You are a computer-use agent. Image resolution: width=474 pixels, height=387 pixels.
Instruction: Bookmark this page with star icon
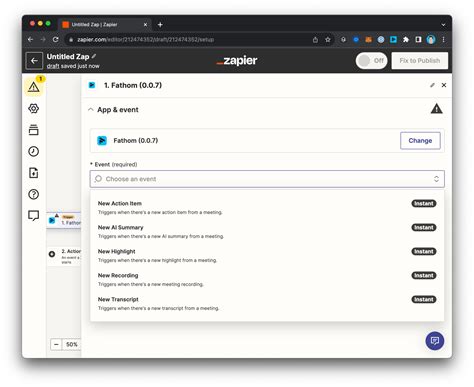328,40
